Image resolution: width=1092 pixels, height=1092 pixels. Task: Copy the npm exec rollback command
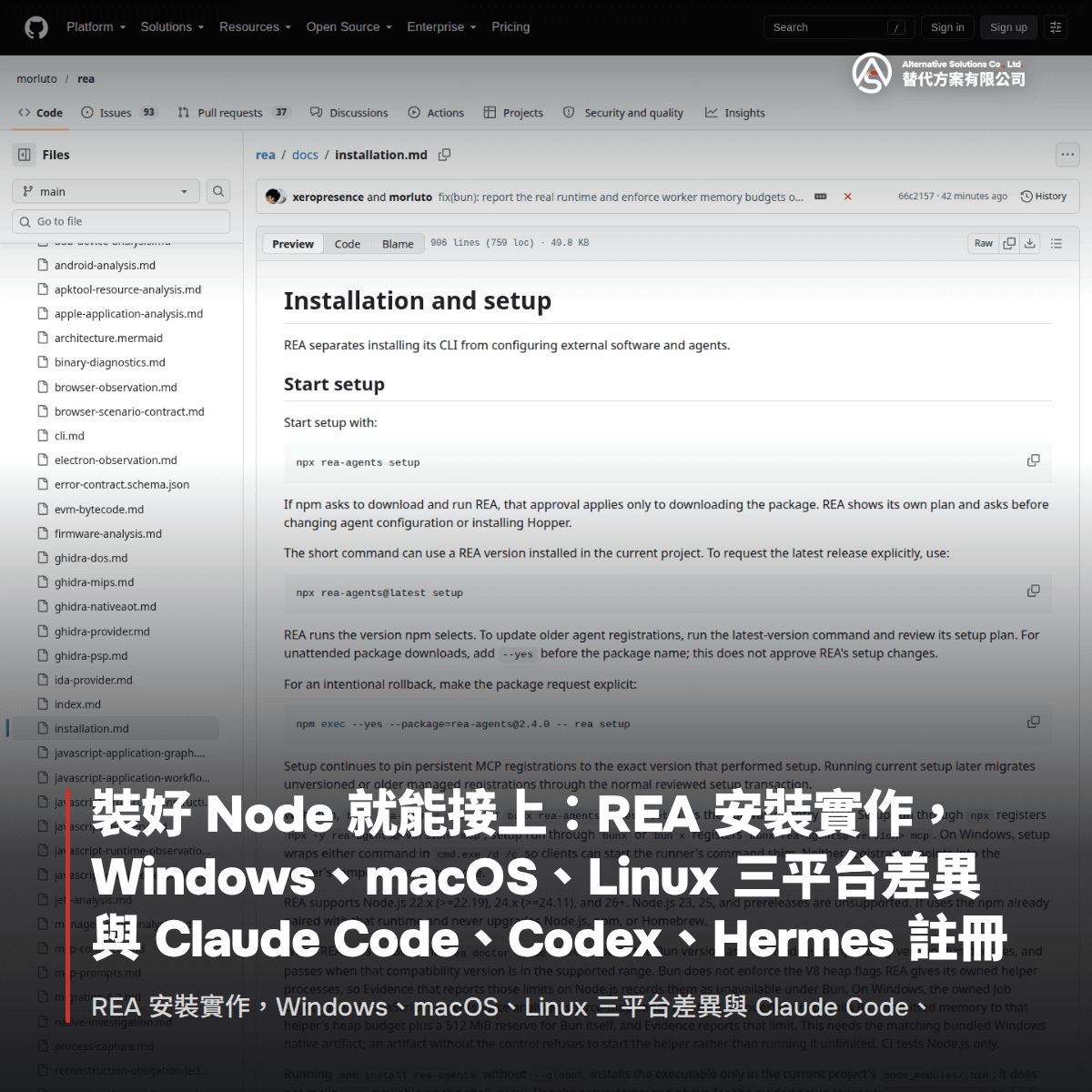tap(1033, 722)
